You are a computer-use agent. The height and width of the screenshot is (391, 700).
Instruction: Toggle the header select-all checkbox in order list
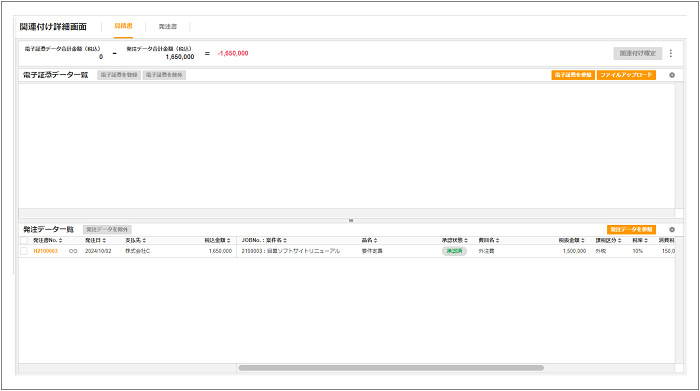pyautogui.click(x=24, y=241)
